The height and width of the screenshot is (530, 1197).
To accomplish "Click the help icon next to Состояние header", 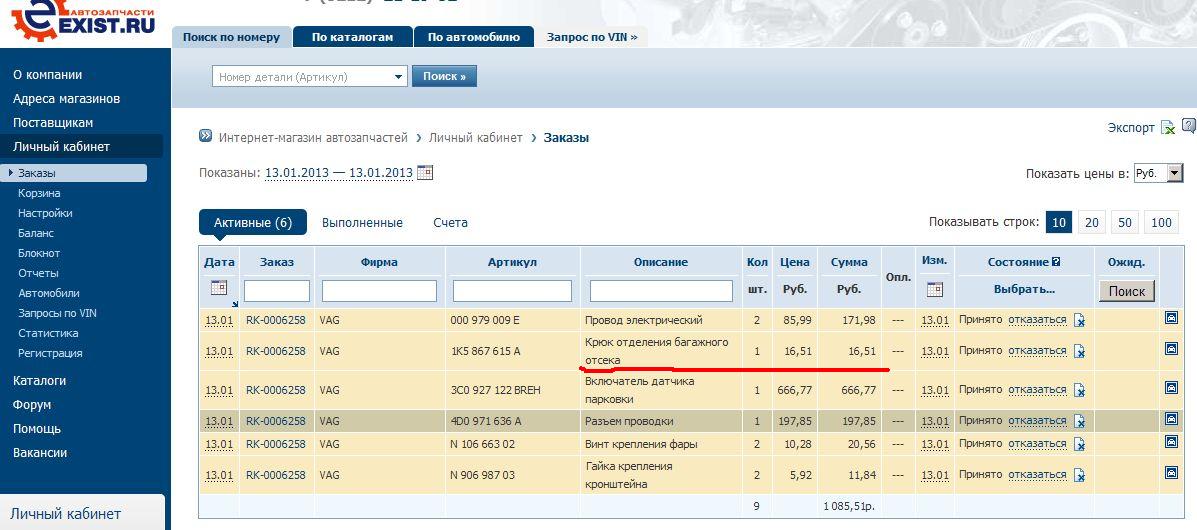I will point(1056,262).
